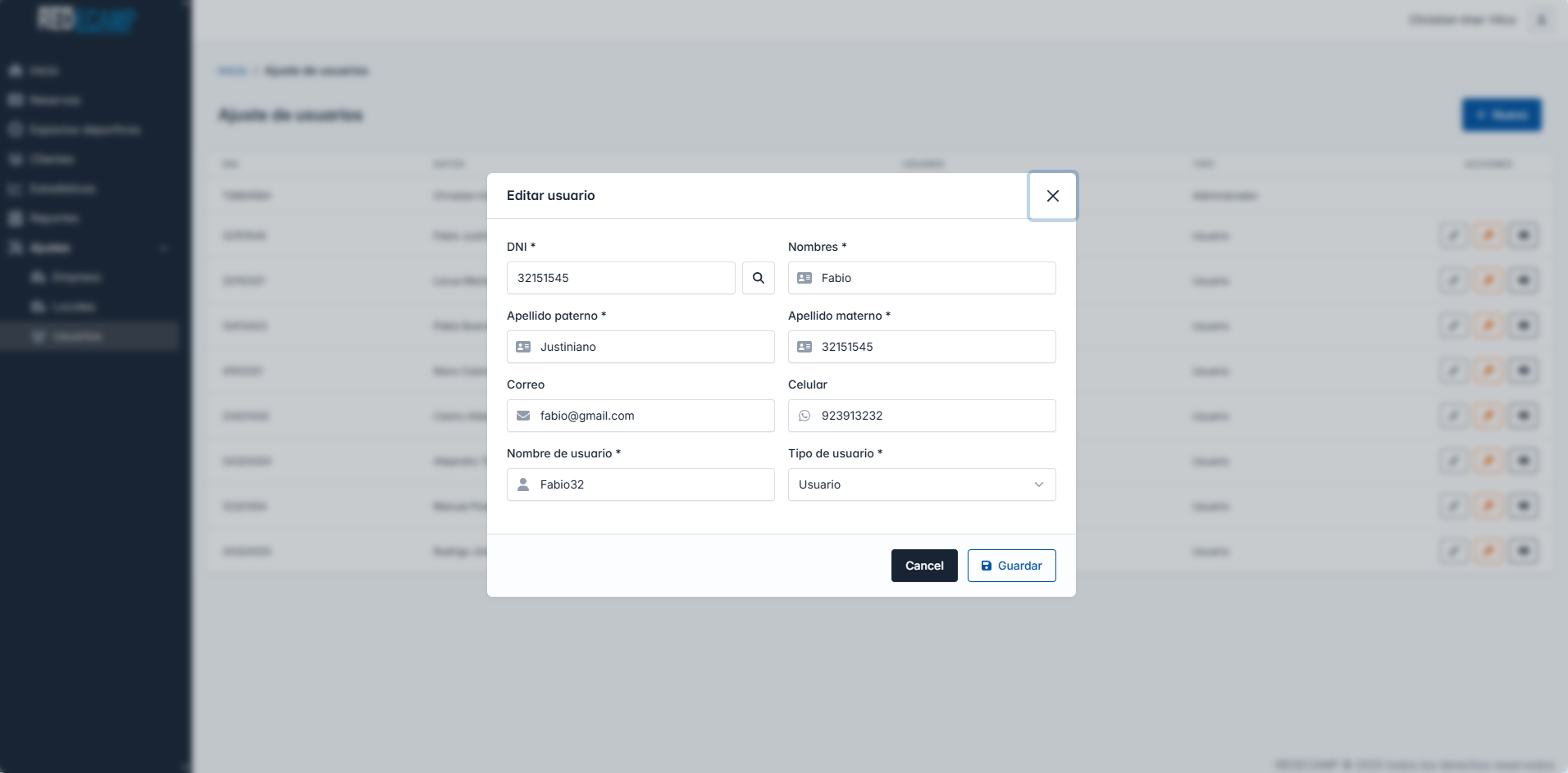This screenshot has width=1568, height=773.
Task: Click the eye button in the last table row
Action: click(x=1524, y=551)
